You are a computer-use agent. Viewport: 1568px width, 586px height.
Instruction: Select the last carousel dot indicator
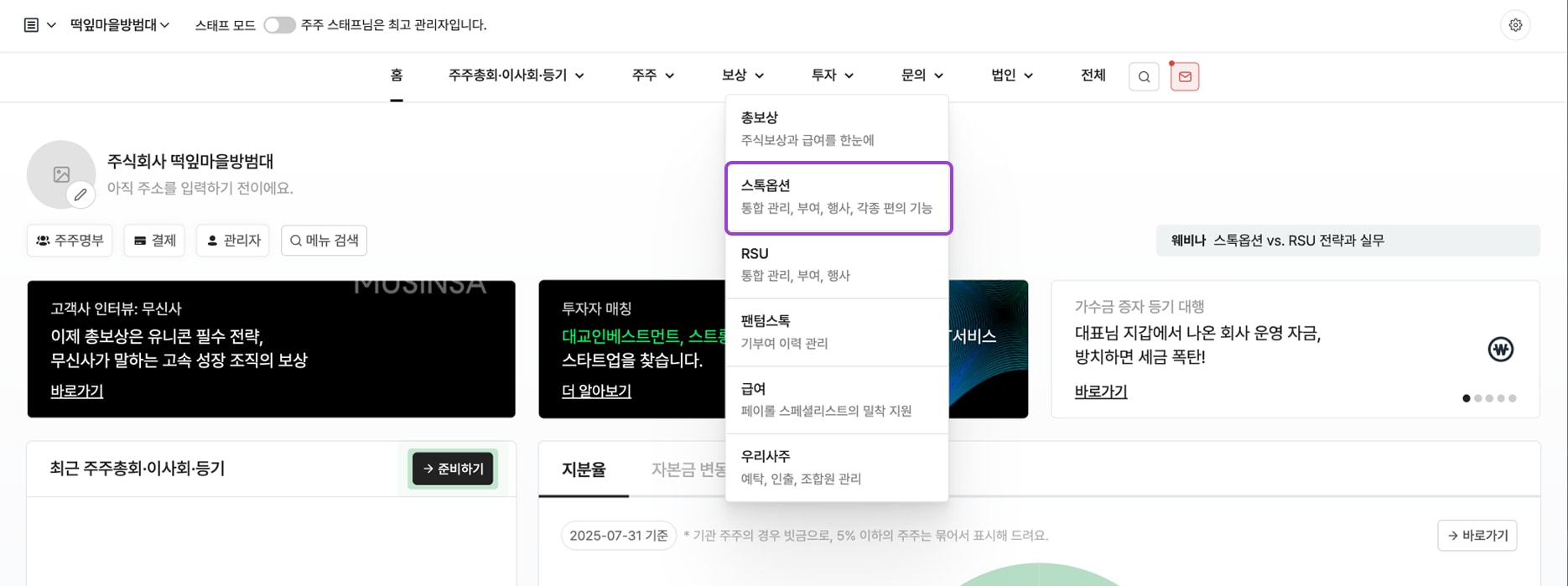click(x=1513, y=398)
